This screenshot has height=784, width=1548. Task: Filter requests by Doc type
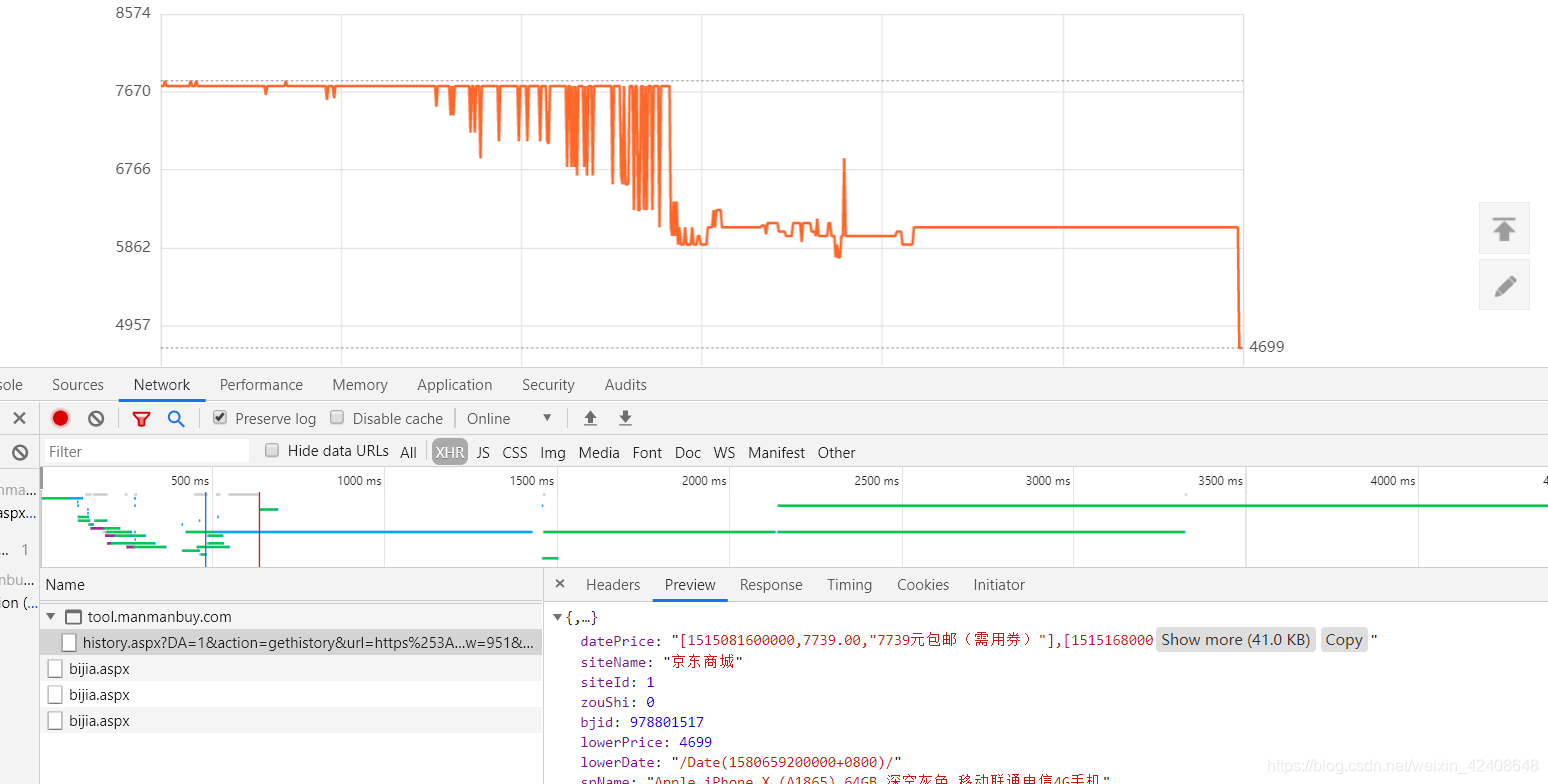tap(688, 452)
